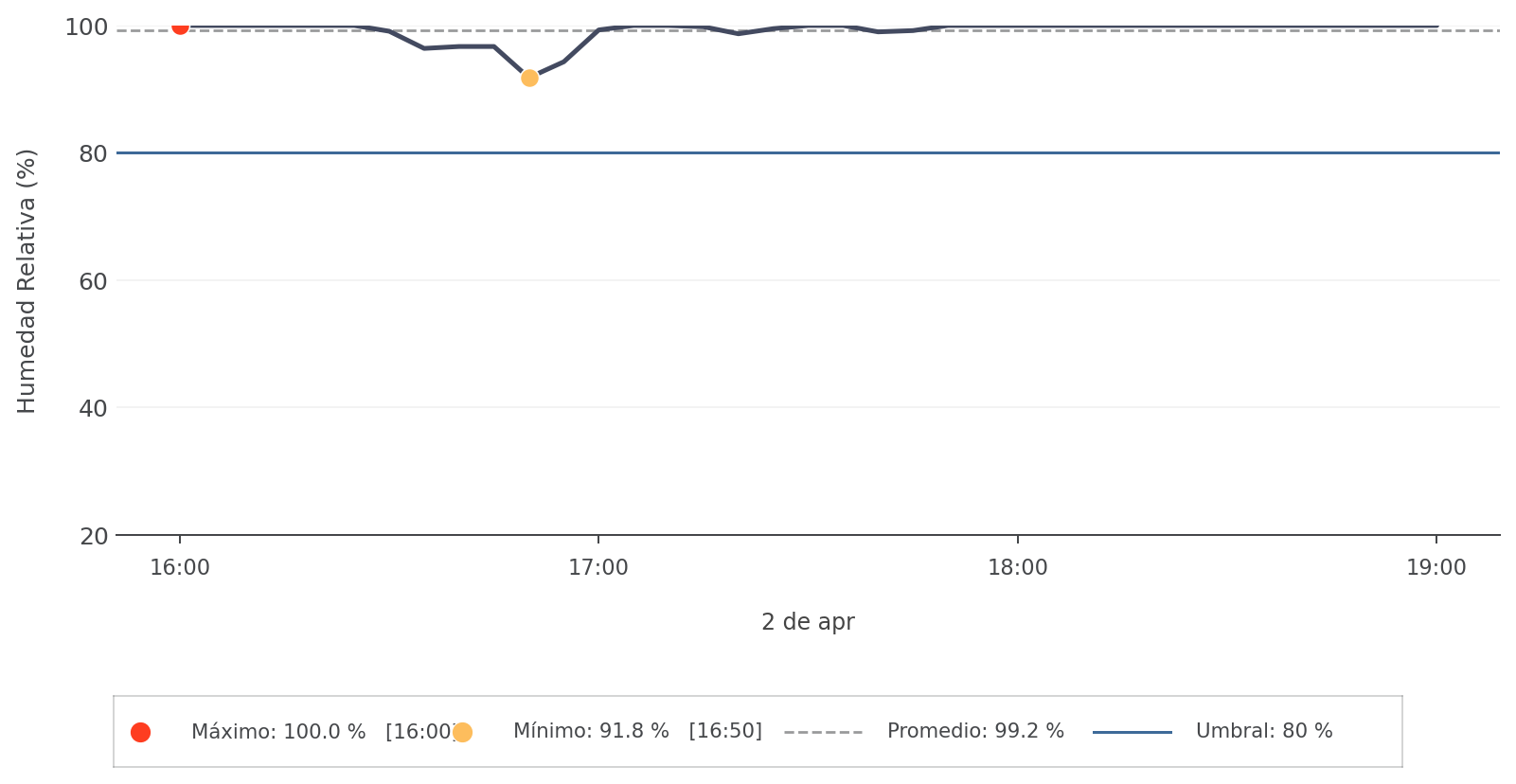Screen dimensions: 1516x784
Task: Click the red dot icon in the legend
Action: pyautogui.click(x=140, y=732)
